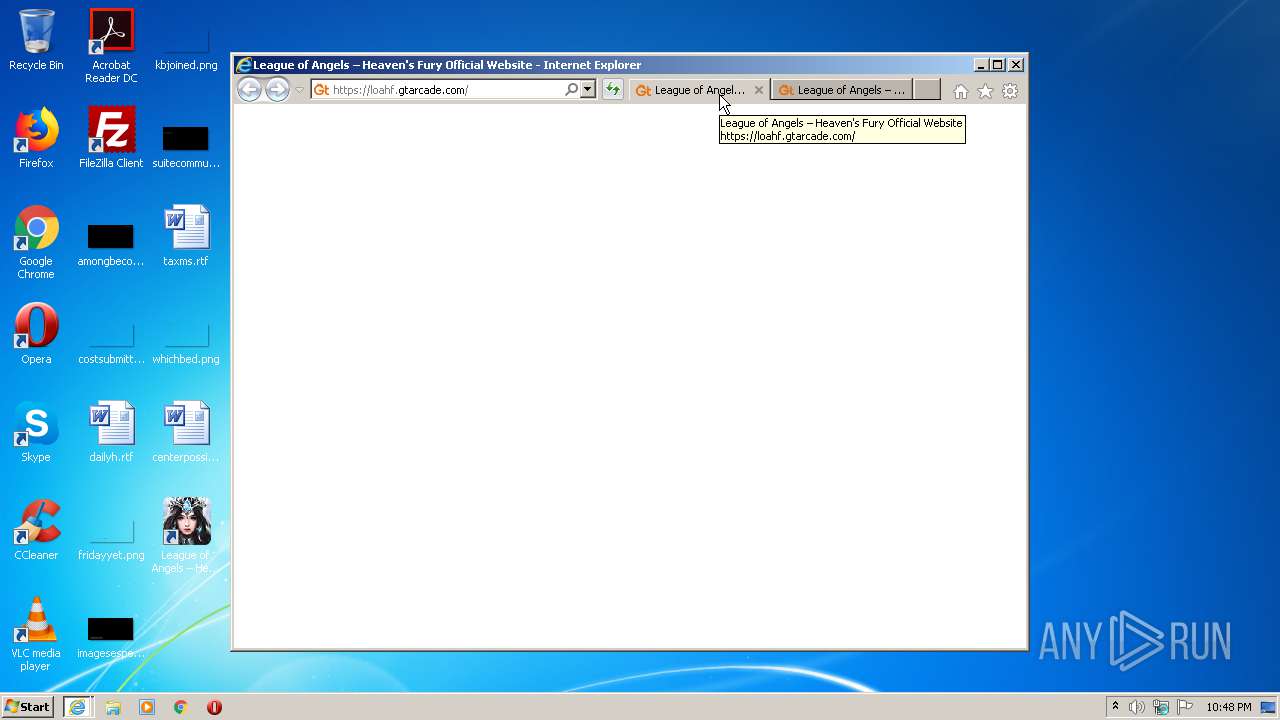Launch CCleaner desktop shortcut
Viewport: 1280px width, 720px height.
pos(36,530)
